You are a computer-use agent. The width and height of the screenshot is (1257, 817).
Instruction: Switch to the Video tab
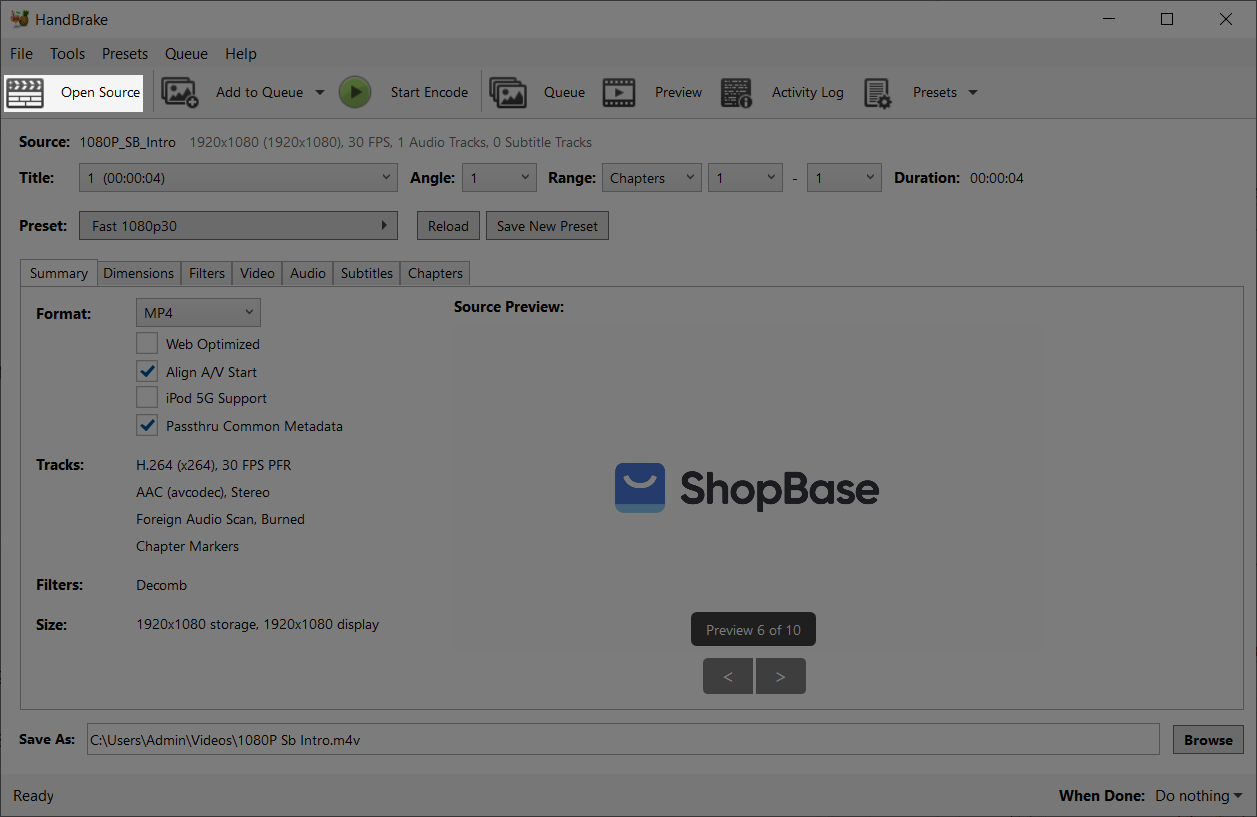pos(258,273)
